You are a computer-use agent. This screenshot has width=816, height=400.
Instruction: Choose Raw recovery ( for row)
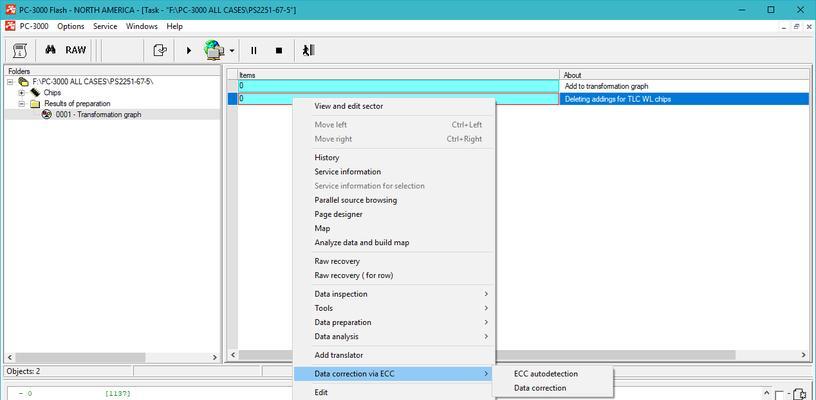[394, 276]
